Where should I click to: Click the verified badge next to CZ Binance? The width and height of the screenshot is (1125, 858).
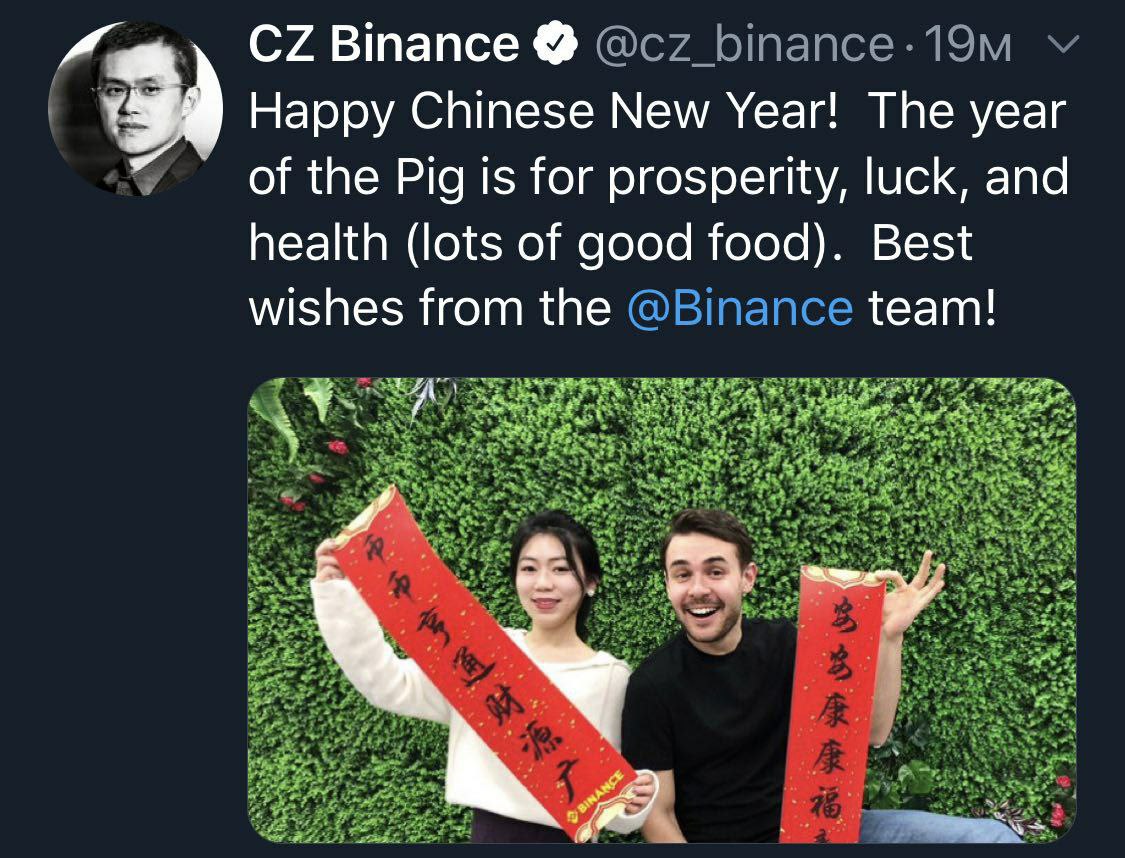point(556,44)
